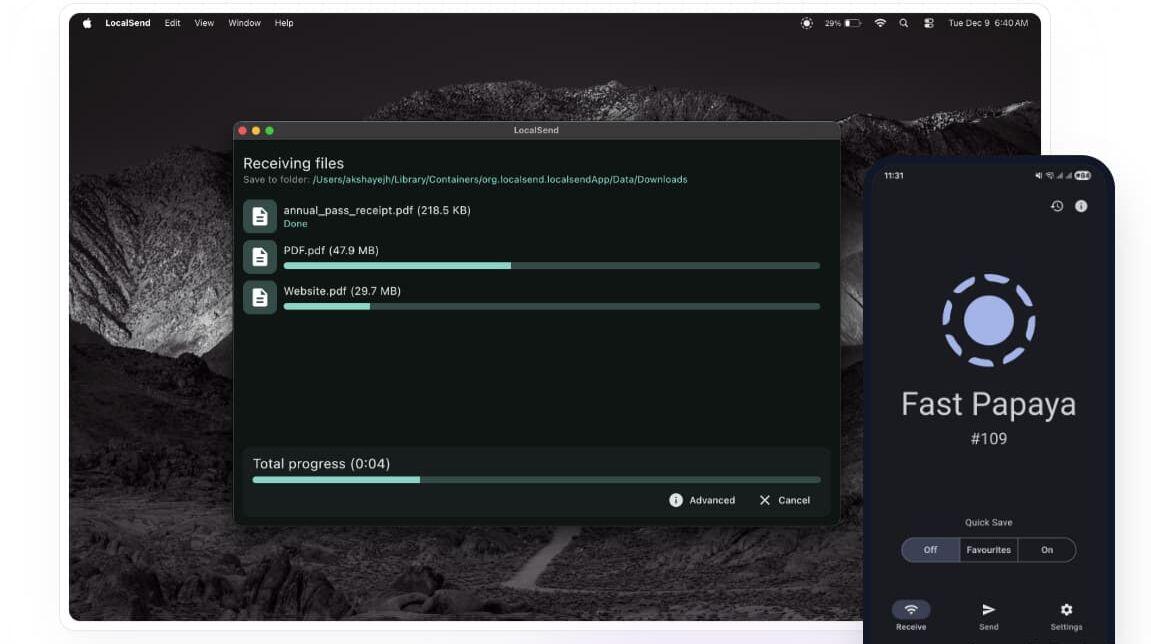Open the Window menu
1151x644 pixels.
[244, 23]
